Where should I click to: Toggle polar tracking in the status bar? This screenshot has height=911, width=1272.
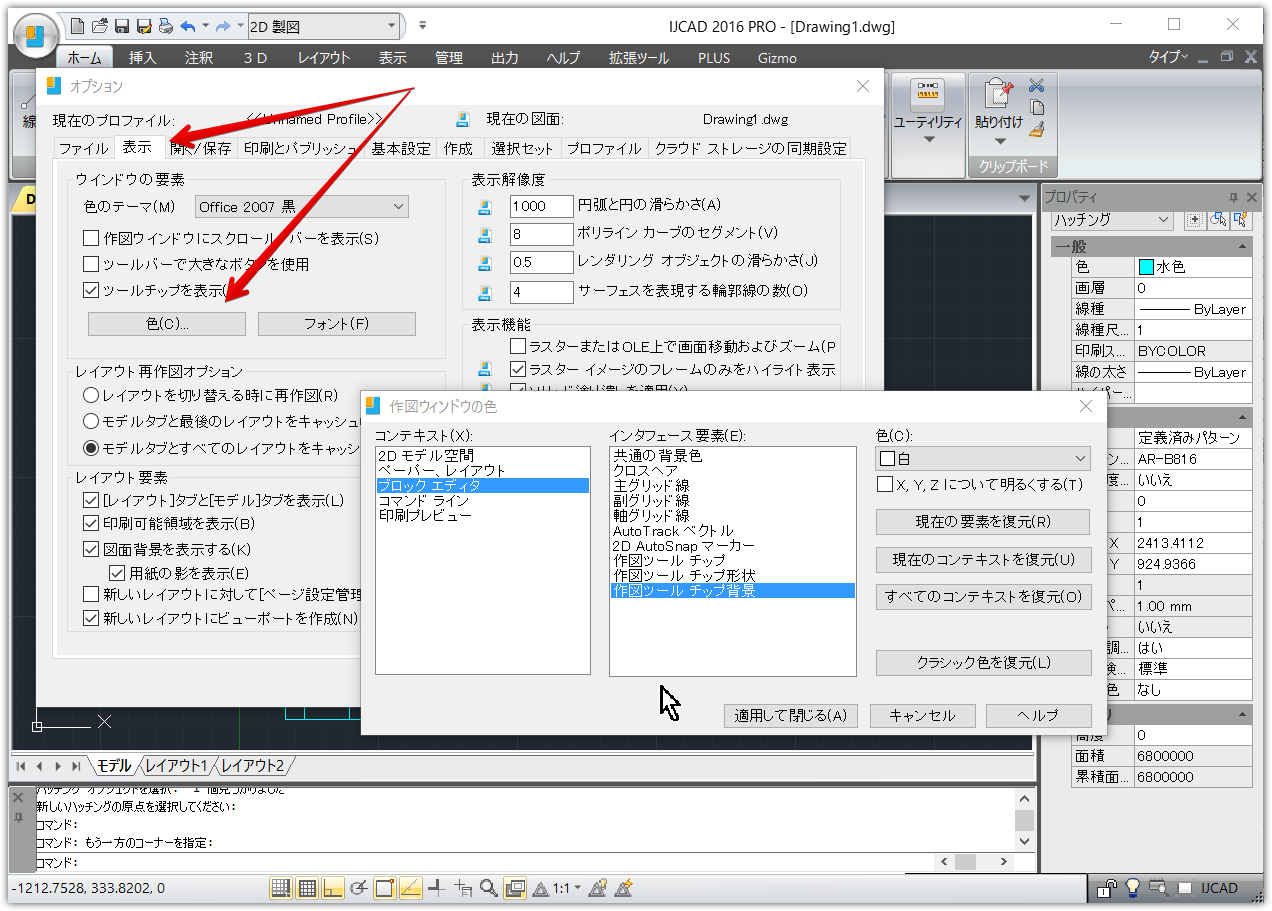pyautogui.click(x=359, y=888)
